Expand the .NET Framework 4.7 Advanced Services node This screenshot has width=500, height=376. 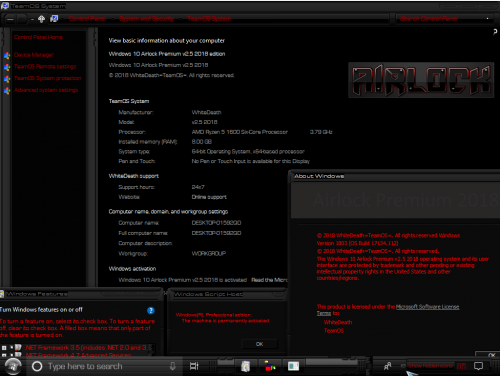(x=4, y=355)
